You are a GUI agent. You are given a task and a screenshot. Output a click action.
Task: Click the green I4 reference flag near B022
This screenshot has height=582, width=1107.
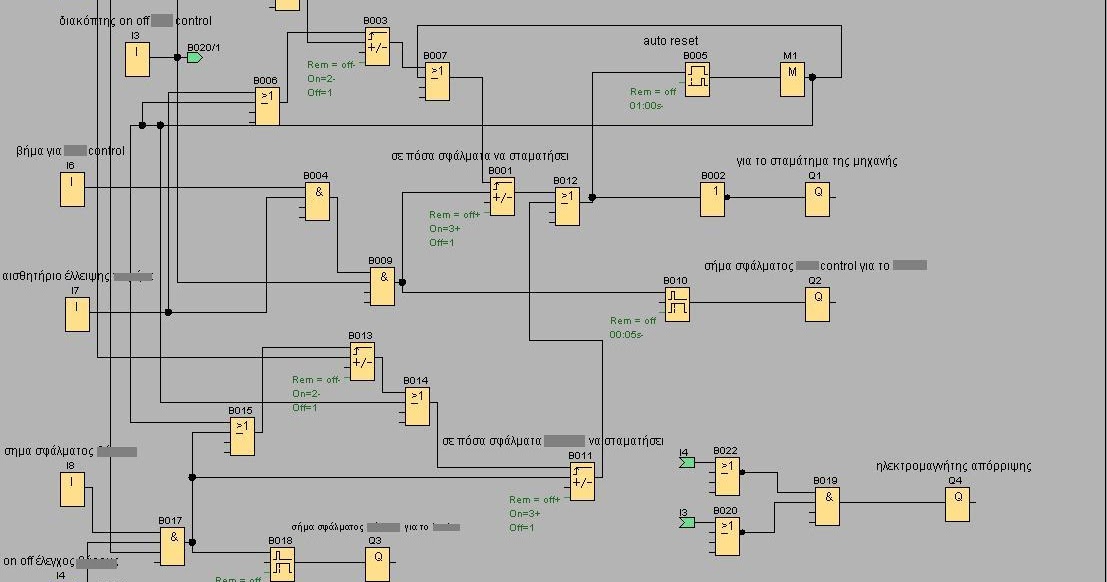pyautogui.click(x=685, y=462)
